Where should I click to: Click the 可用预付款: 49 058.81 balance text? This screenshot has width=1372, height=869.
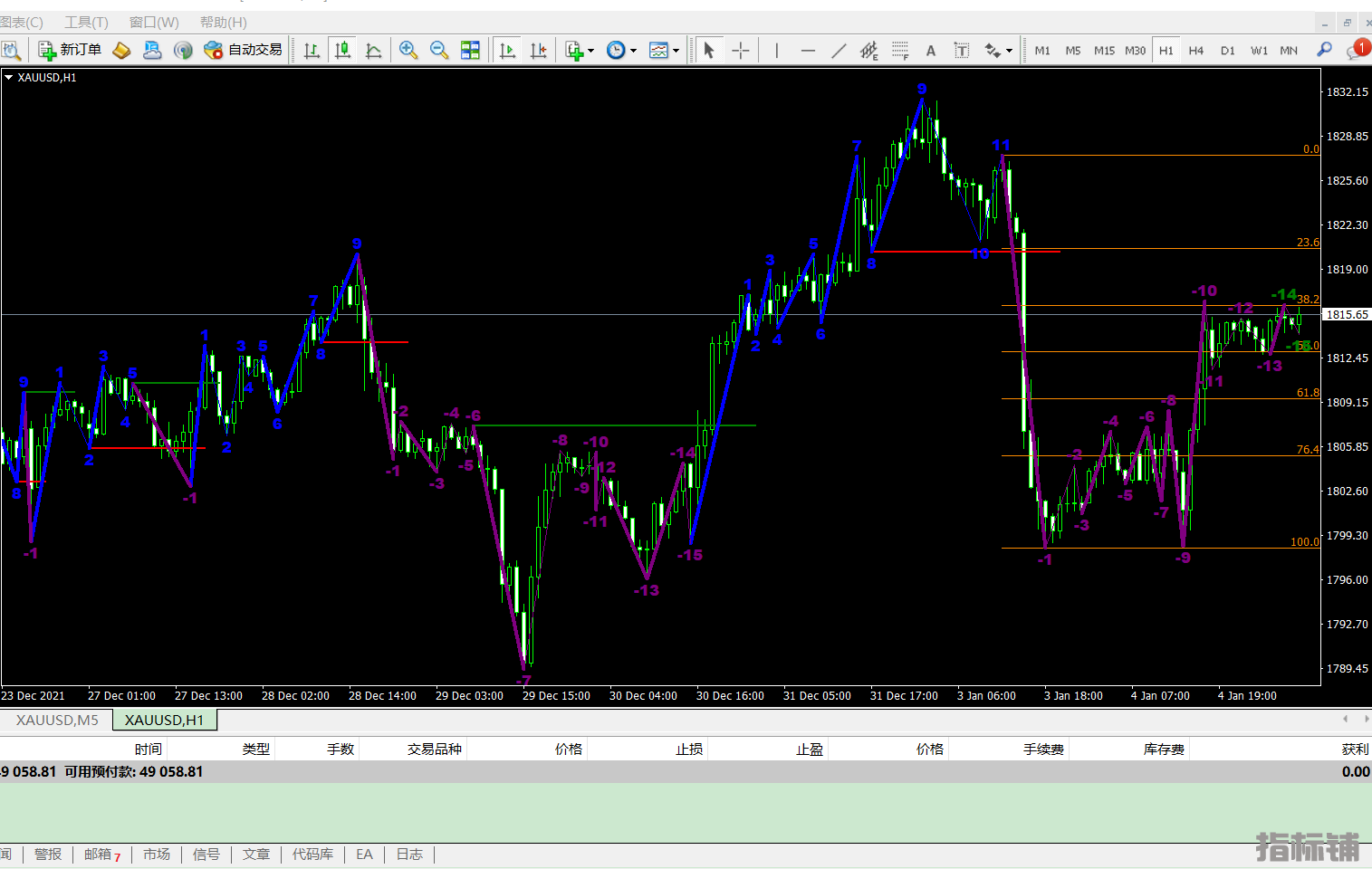click(x=134, y=771)
